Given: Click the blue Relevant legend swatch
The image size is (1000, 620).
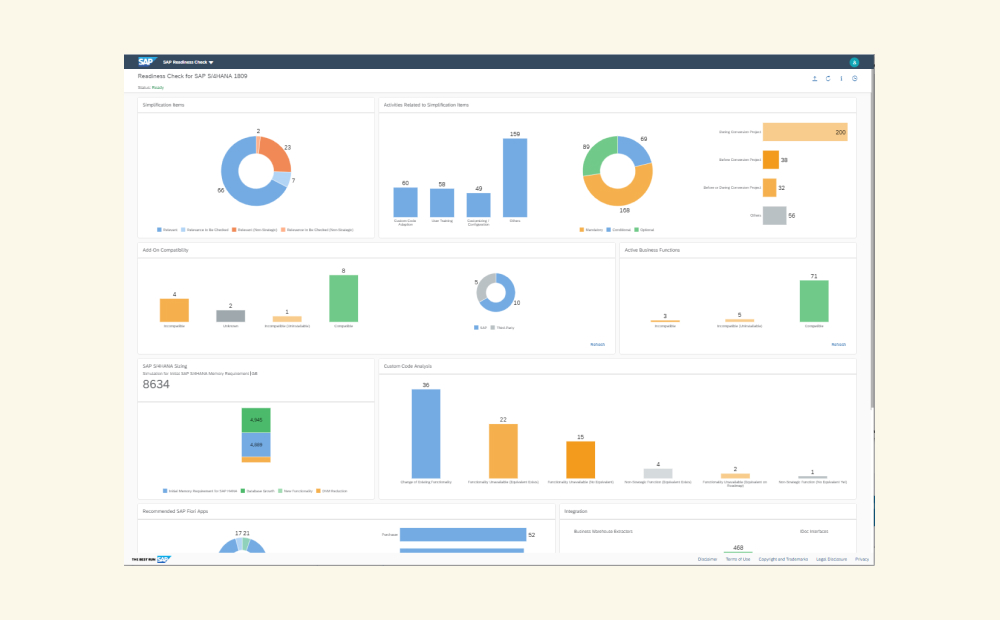Looking at the screenshot, I should tap(159, 230).
